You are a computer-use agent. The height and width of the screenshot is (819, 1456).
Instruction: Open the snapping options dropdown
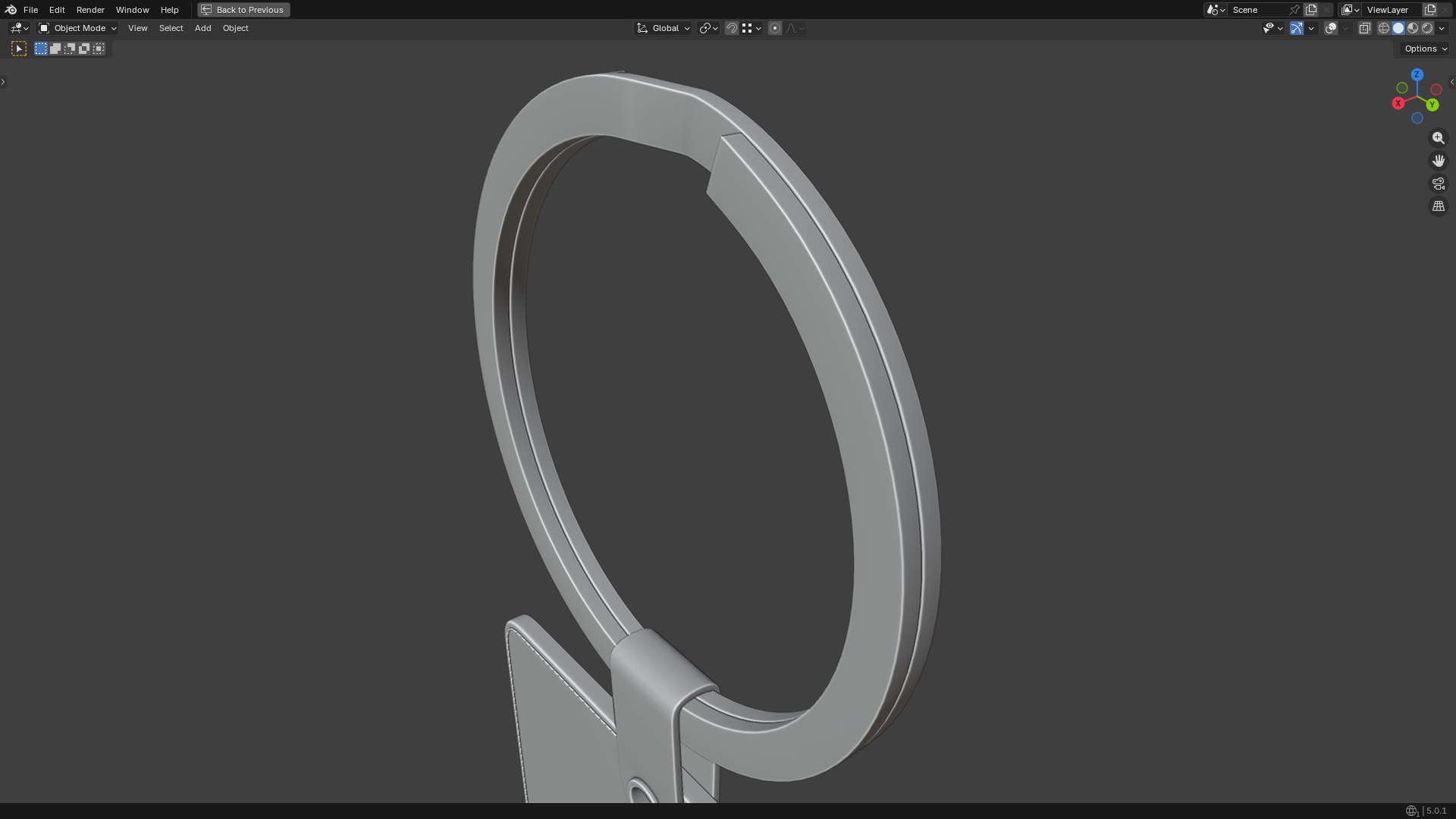(752, 28)
